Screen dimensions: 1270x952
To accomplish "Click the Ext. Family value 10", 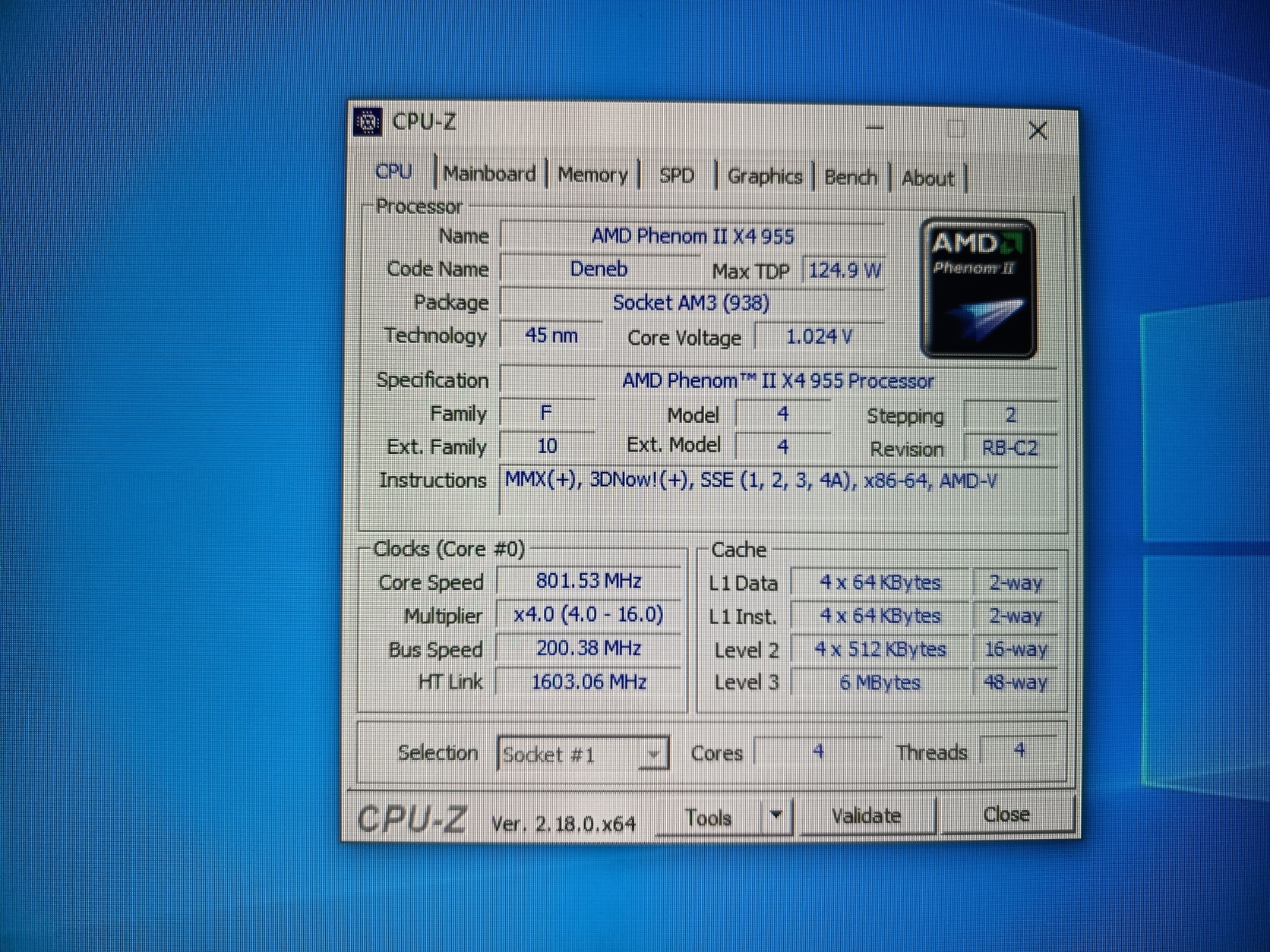I will (x=547, y=446).
